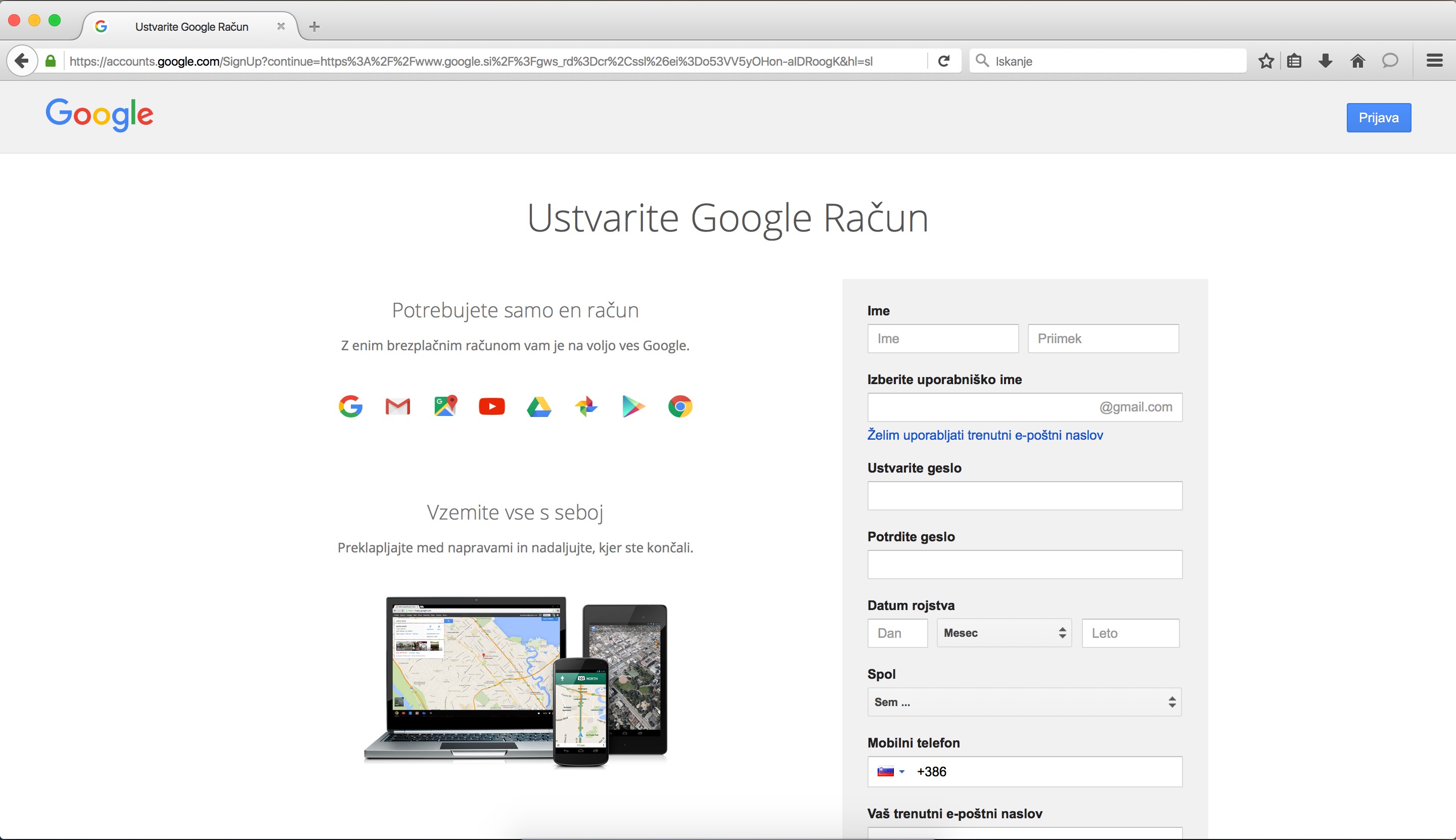Click the green padlock security icon
Viewport: 1456px width, 840px height.
click(51, 61)
